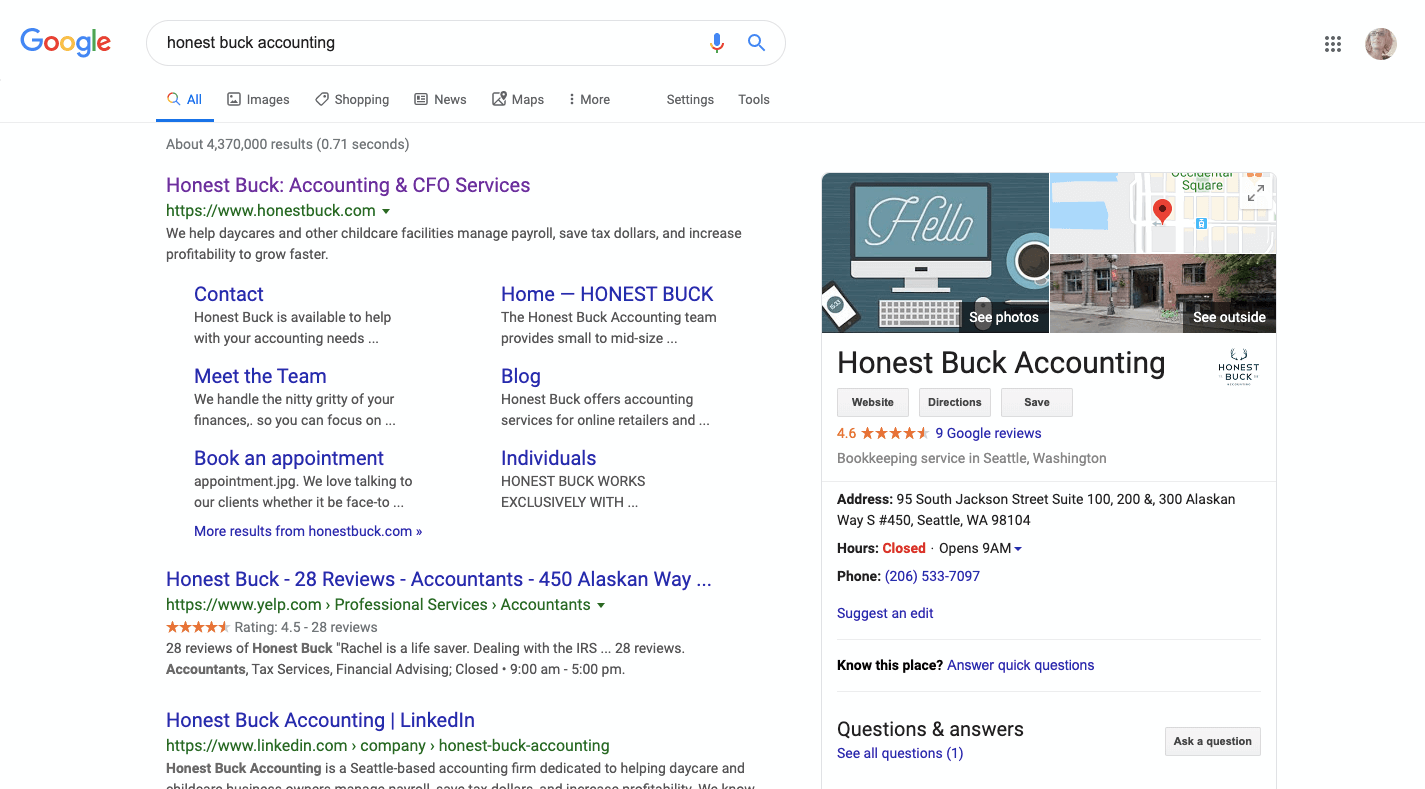Viewport: 1425px width, 789px height.
Task: Open the Book an appointment sitelink
Action: tap(289, 458)
